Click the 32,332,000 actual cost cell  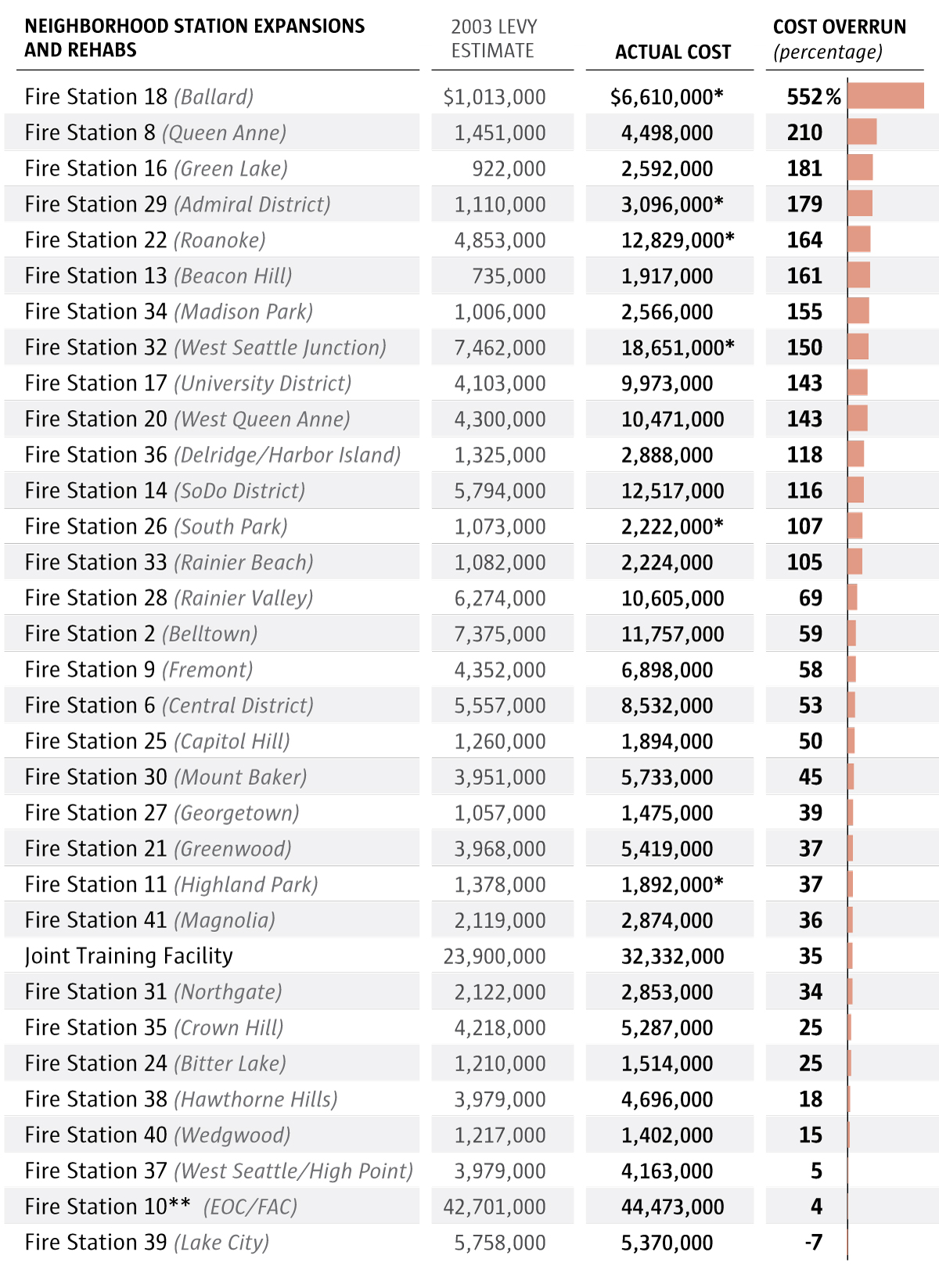point(673,956)
